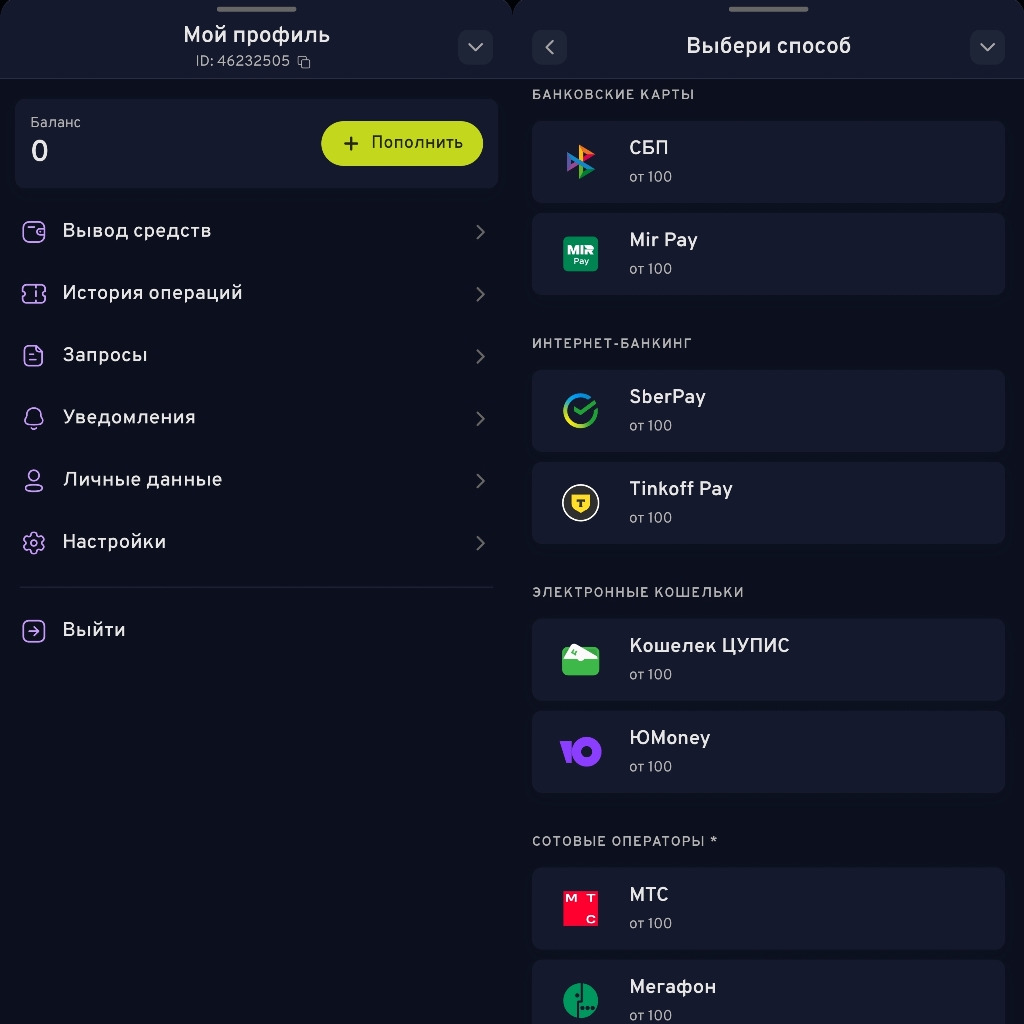Image resolution: width=1024 pixels, height=1024 pixels.
Task: Open the Настройки menu item
Action: pos(114,542)
